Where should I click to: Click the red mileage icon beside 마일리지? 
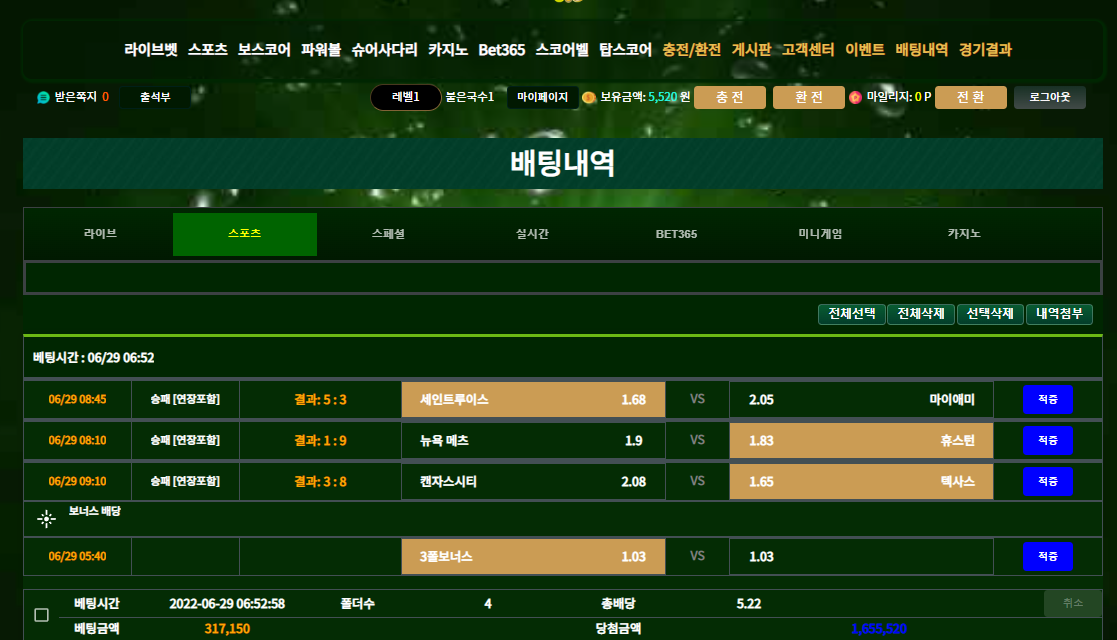[x=855, y=98]
